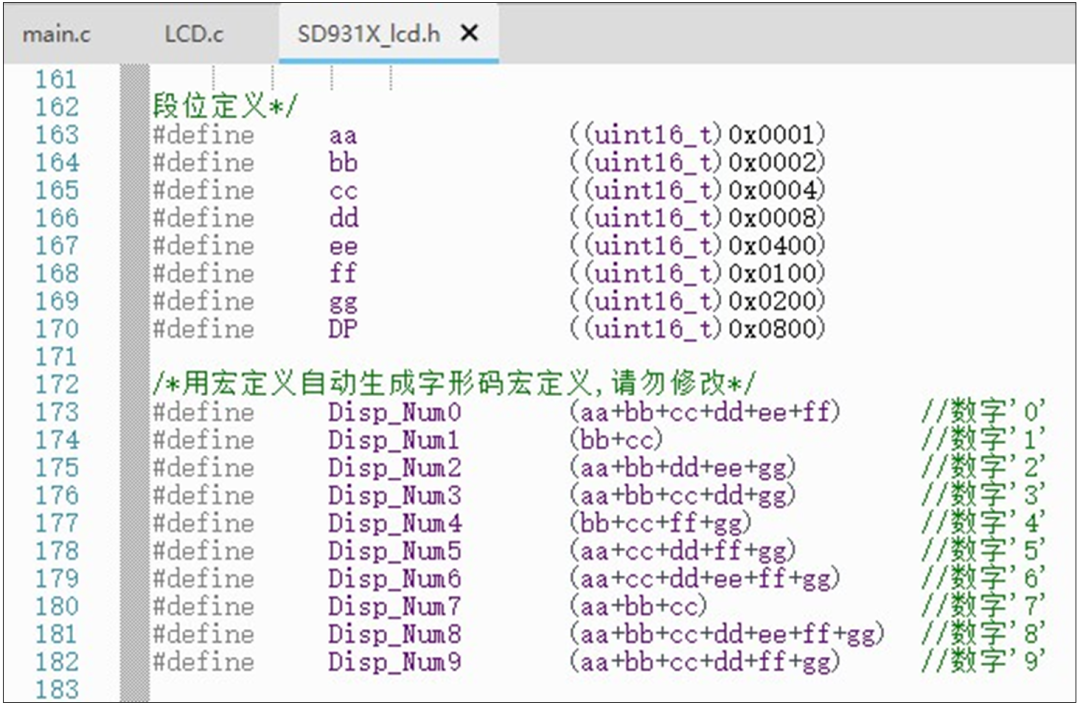Click comment //数字'9'
The height and width of the screenshot is (705, 1080).
(x=984, y=662)
